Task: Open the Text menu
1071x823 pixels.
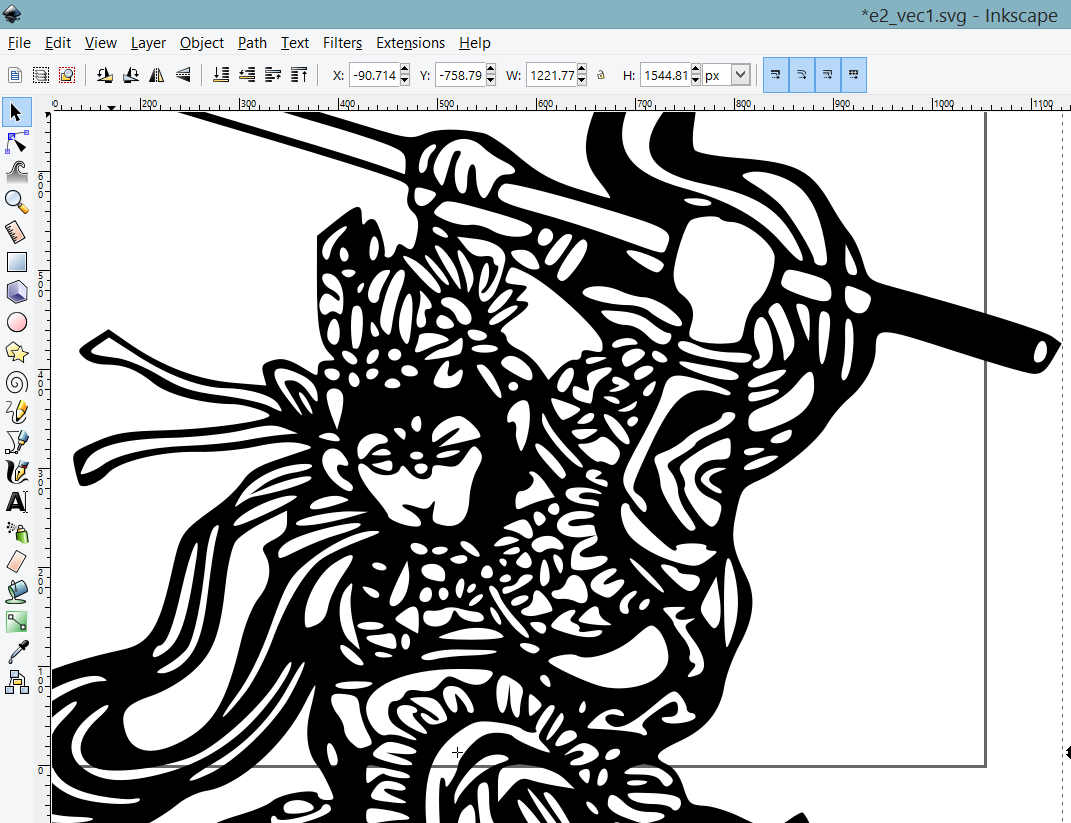Action: [x=294, y=43]
